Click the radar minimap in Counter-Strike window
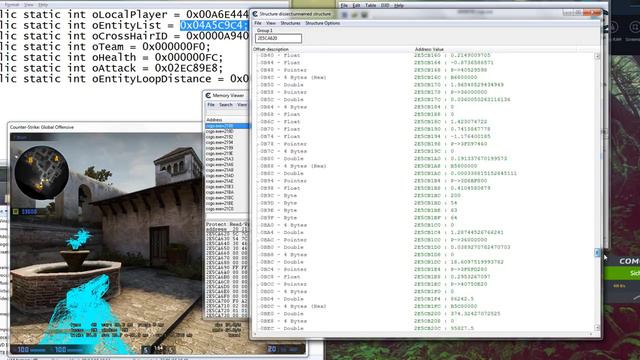 (41, 173)
